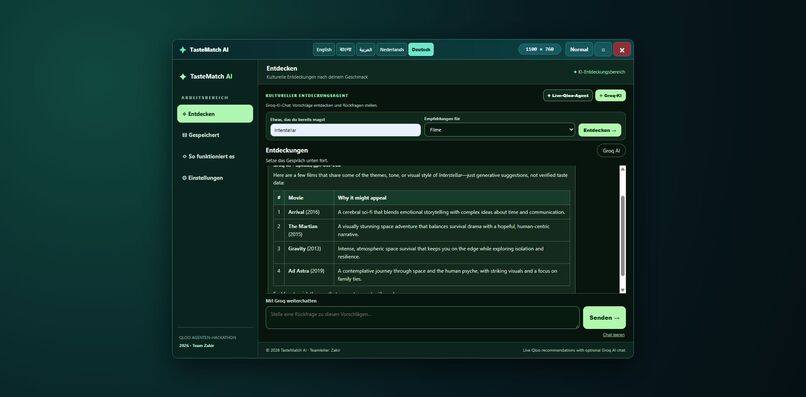Click the Chat leeren link
The height and width of the screenshot is (397, 806).
[x=614, y=335]
